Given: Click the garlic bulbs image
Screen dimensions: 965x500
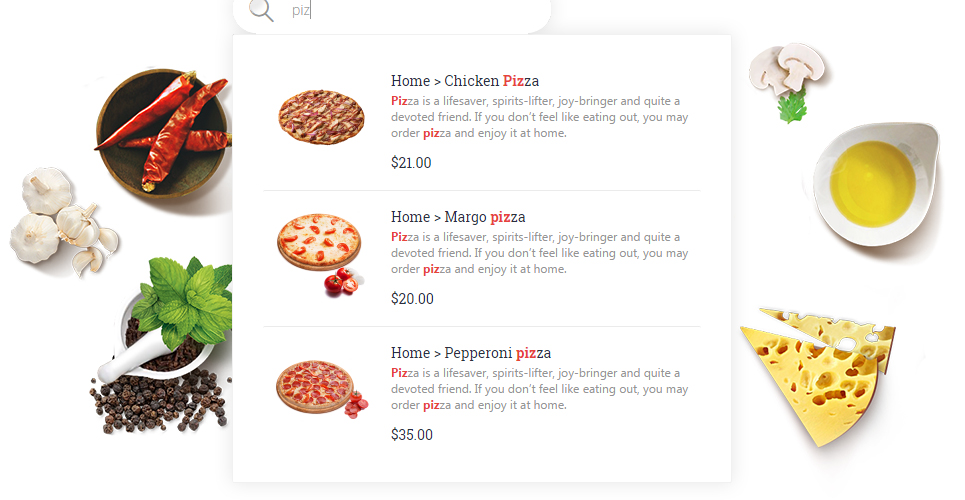Looking at the screenshot, I should tap(64, 222).
